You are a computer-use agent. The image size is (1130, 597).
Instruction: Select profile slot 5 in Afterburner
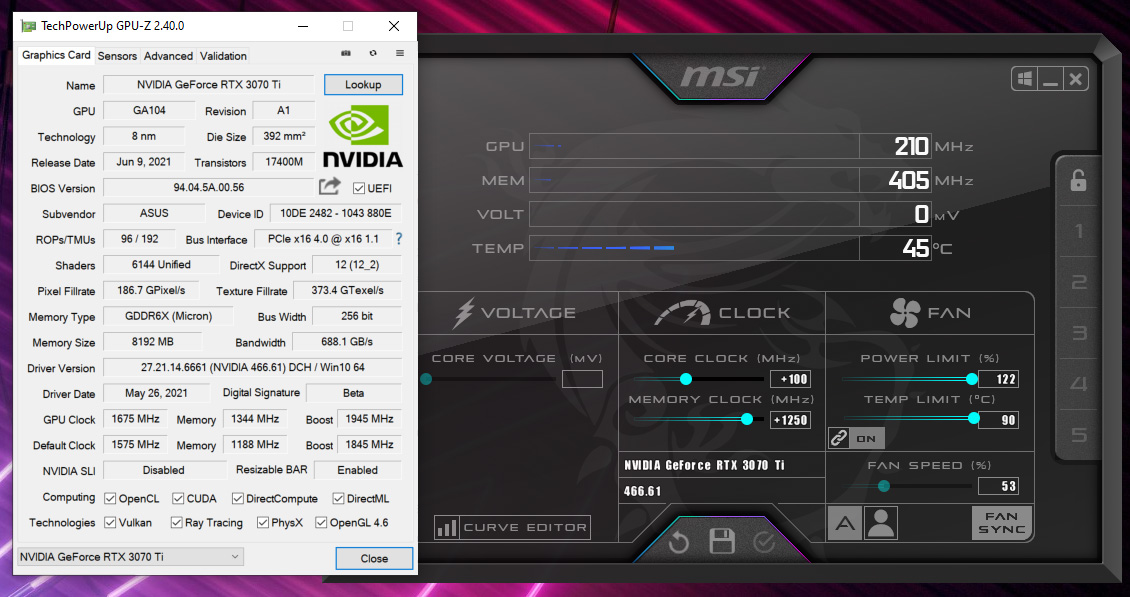click(1079, 435)
